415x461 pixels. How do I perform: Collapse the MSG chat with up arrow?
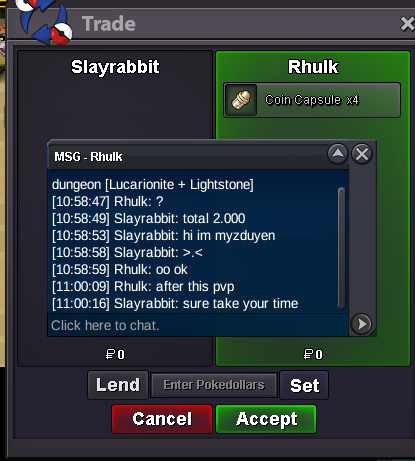click(x=338, y=154)
